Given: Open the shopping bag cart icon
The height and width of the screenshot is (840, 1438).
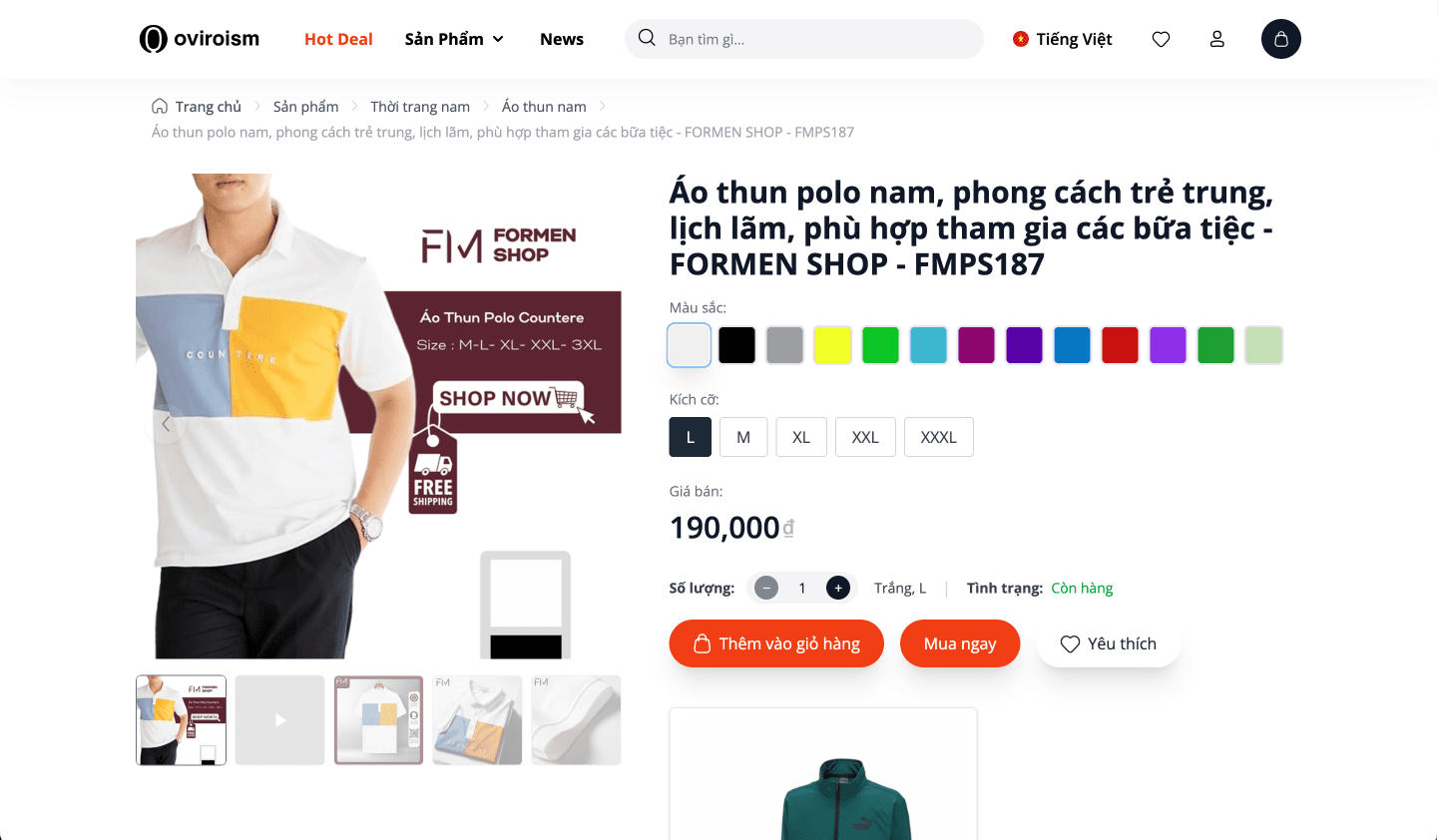Looking at the screenshot, I should click(x=1281, y=39).
